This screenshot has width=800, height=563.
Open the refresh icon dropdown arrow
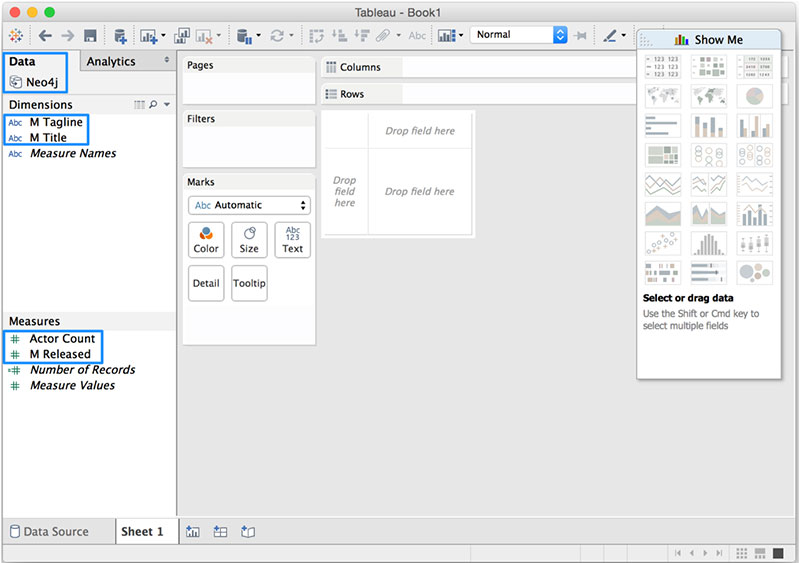(x=291, y=35)
